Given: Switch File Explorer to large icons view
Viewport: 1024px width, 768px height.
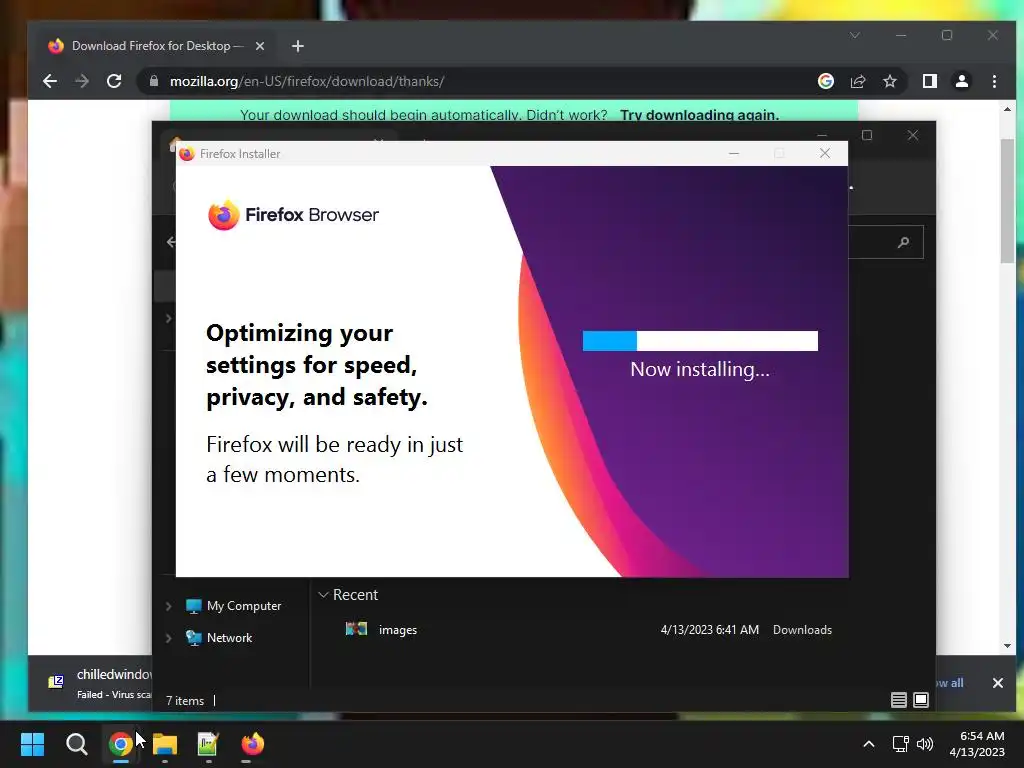Looking at the screenshot, I should pos(921,700).
